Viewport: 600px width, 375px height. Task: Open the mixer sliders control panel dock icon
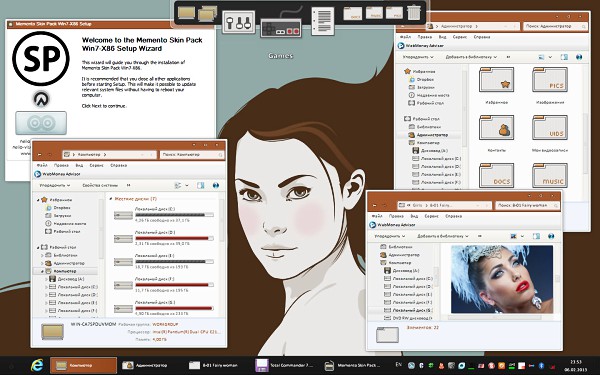pos(238,22)
